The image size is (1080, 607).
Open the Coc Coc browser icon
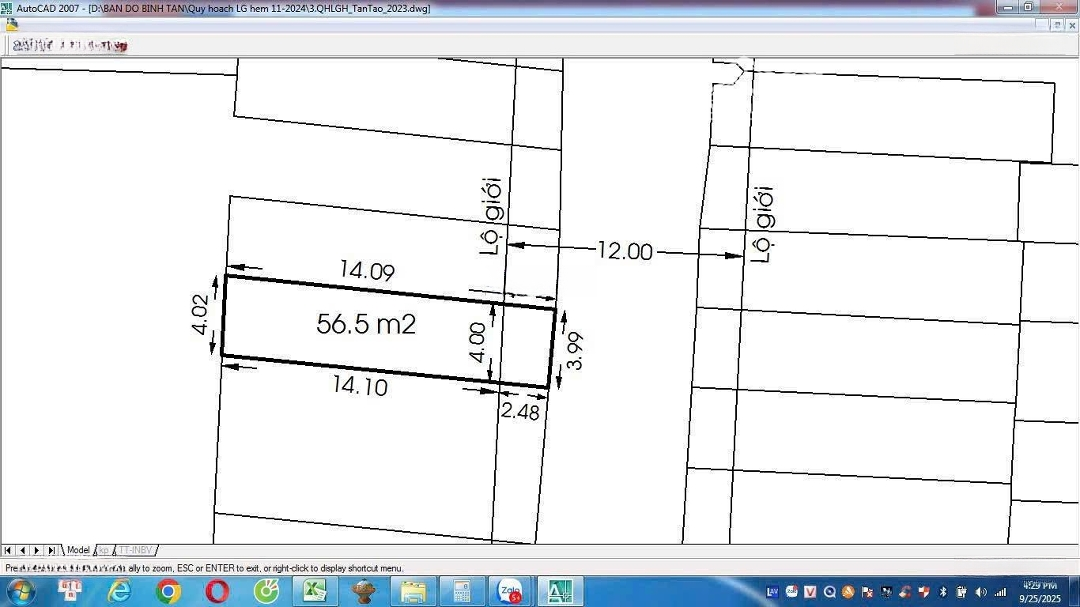coord(266,591)
